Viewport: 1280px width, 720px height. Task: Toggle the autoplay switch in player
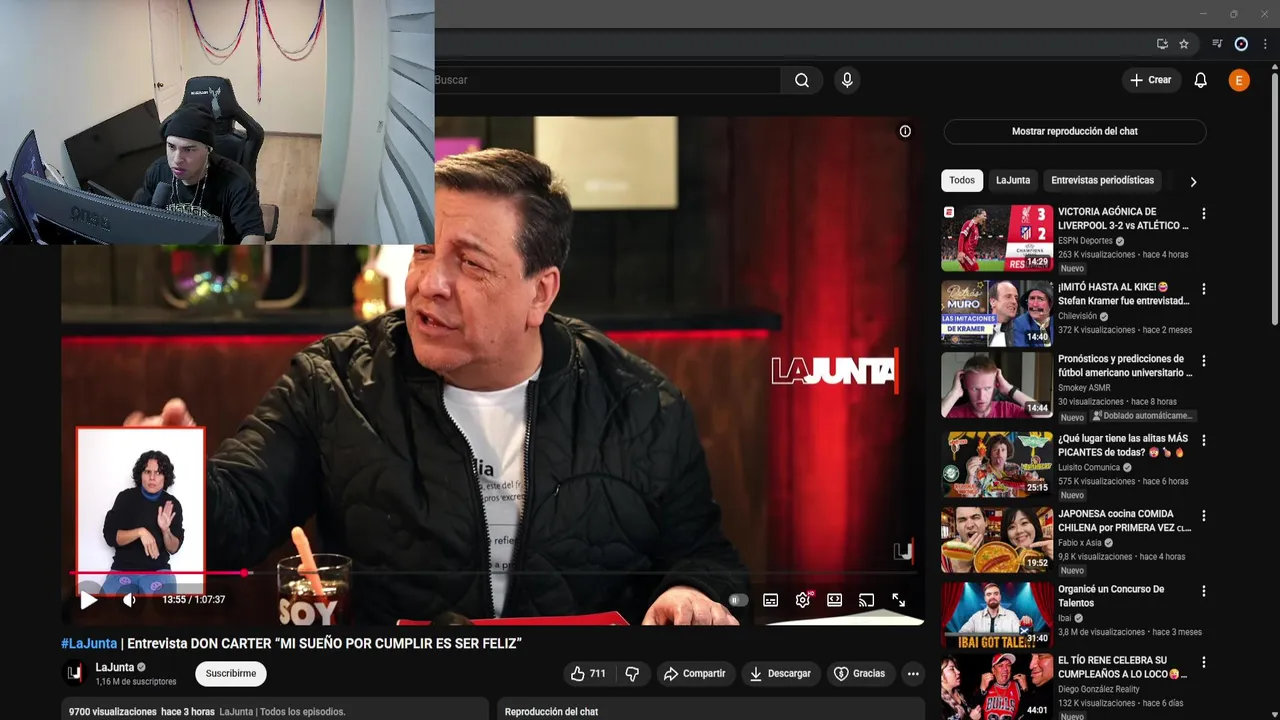(738, 600)
